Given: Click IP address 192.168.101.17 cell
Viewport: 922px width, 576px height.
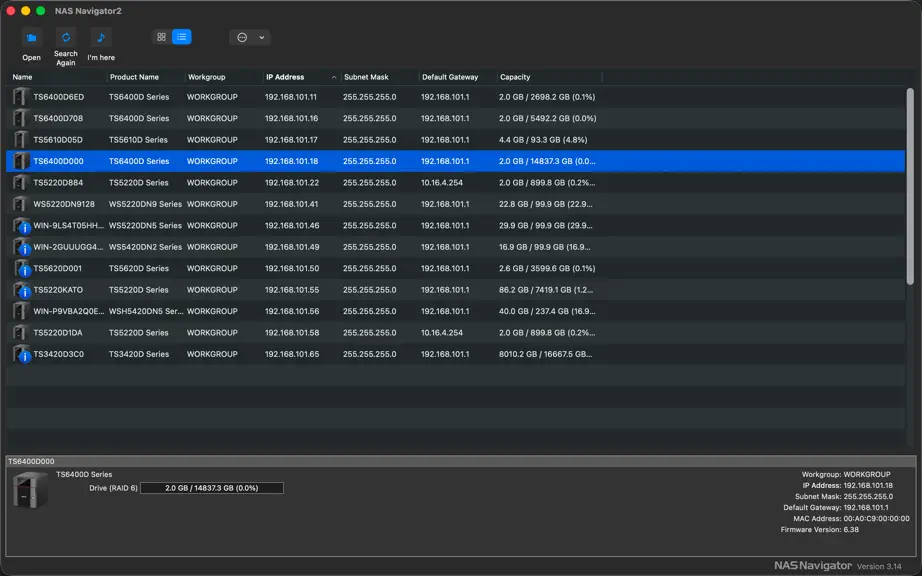Looking at the screenshot, I should 291,140.
